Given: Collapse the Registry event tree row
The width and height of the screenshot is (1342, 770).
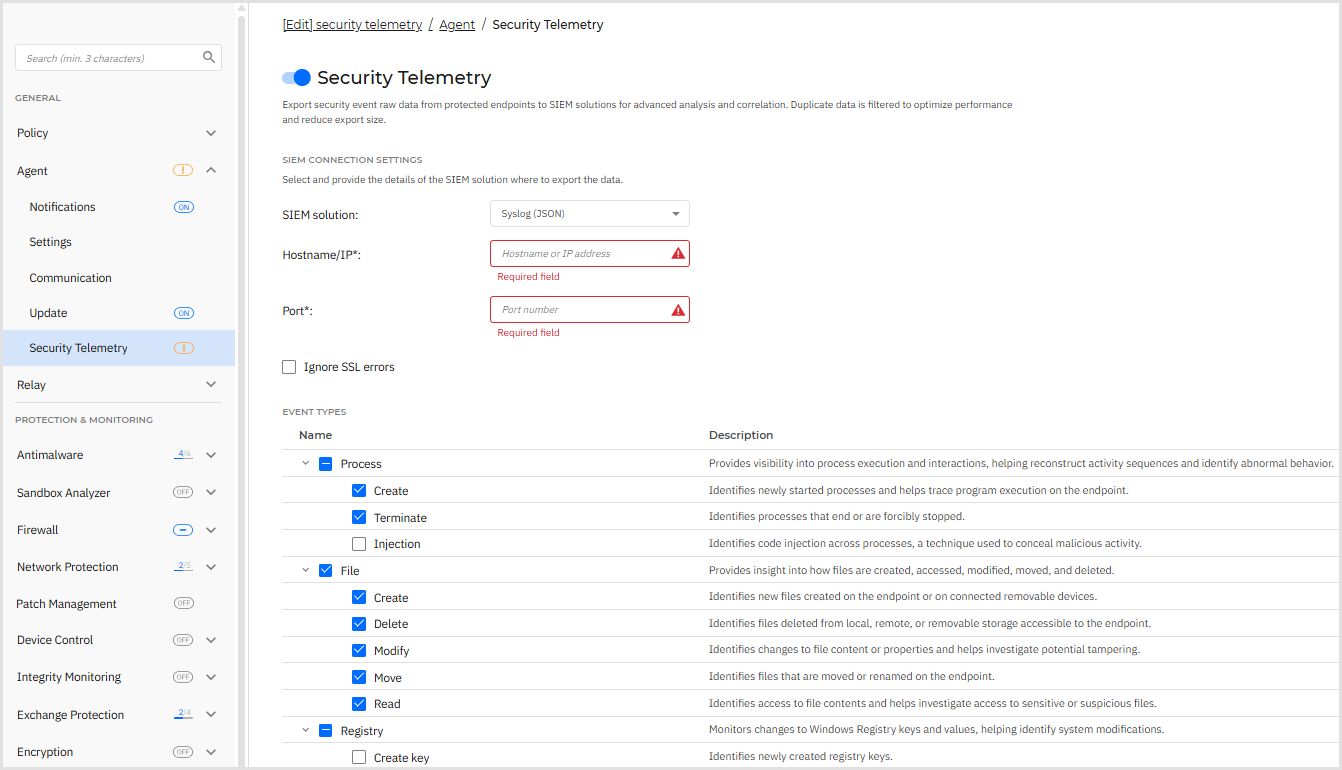Looking at the screenshot, I should (x=306, y=731).
